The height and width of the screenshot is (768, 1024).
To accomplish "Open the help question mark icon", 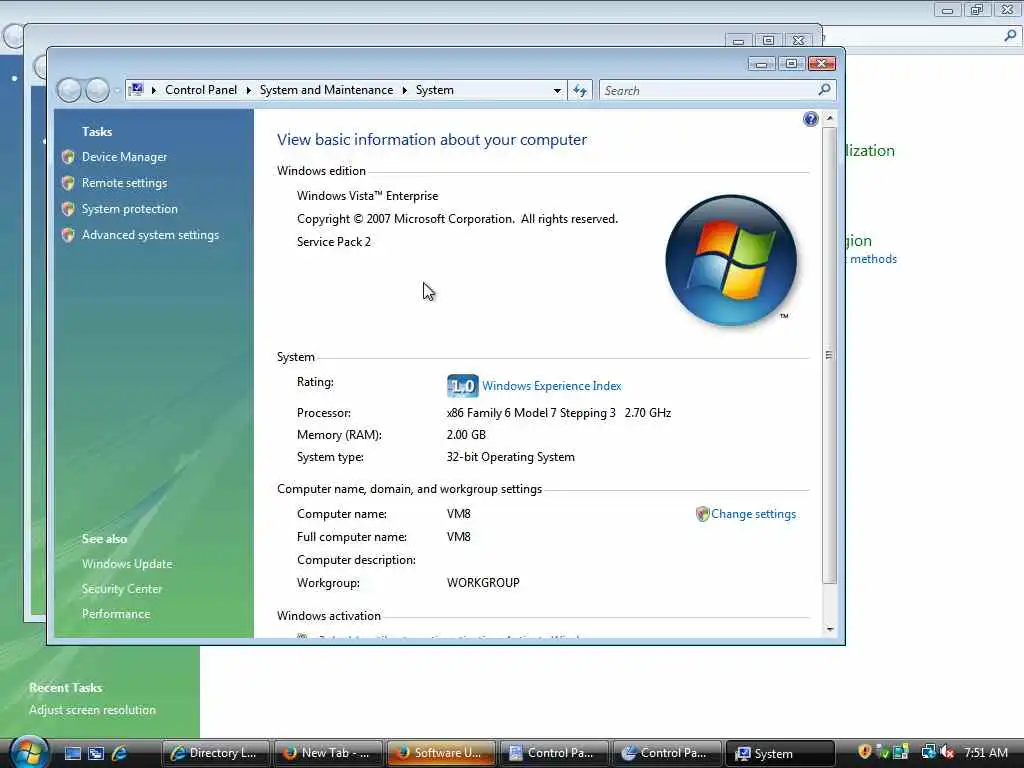I will click(x=810, y=119).
